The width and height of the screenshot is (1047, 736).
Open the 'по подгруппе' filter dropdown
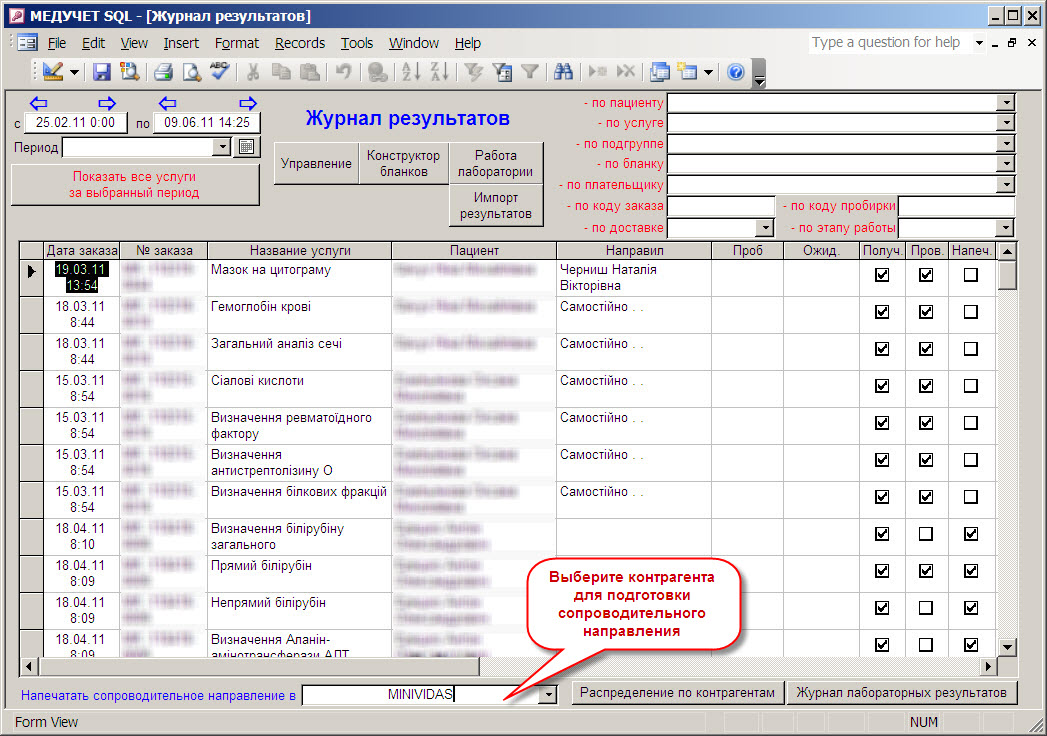point(1005,144)
